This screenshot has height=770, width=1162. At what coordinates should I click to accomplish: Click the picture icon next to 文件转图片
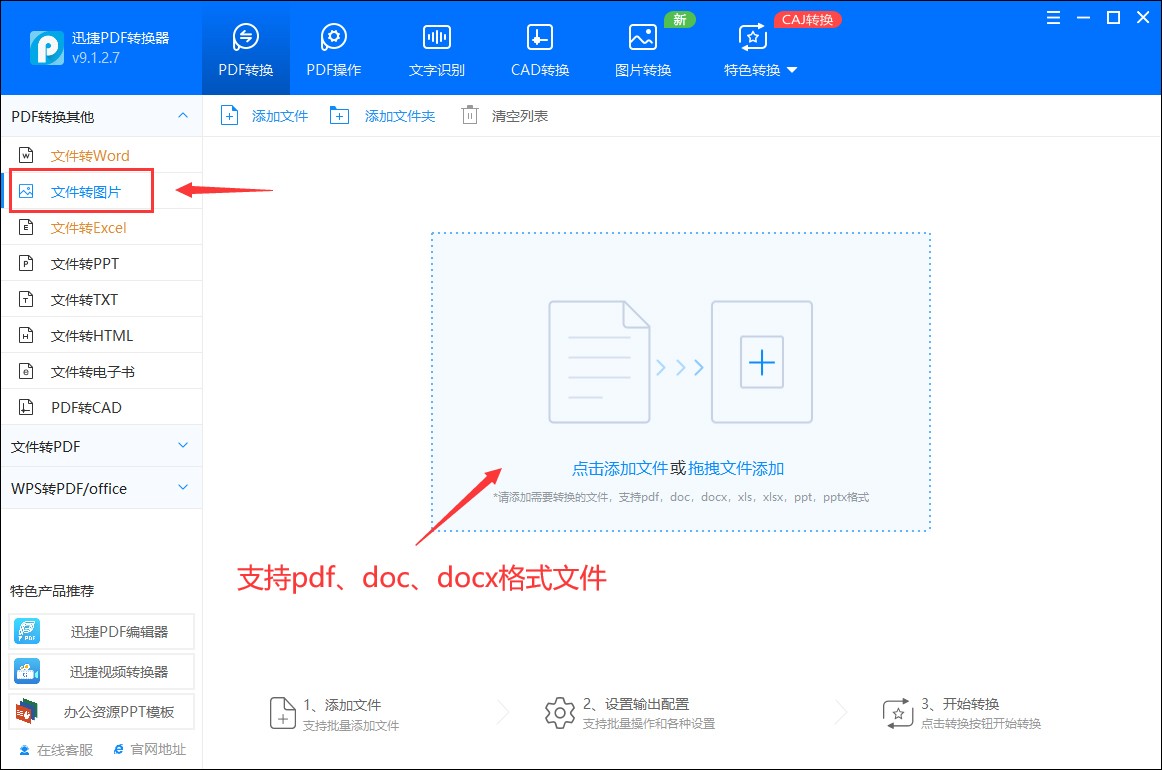pos(26,191)
